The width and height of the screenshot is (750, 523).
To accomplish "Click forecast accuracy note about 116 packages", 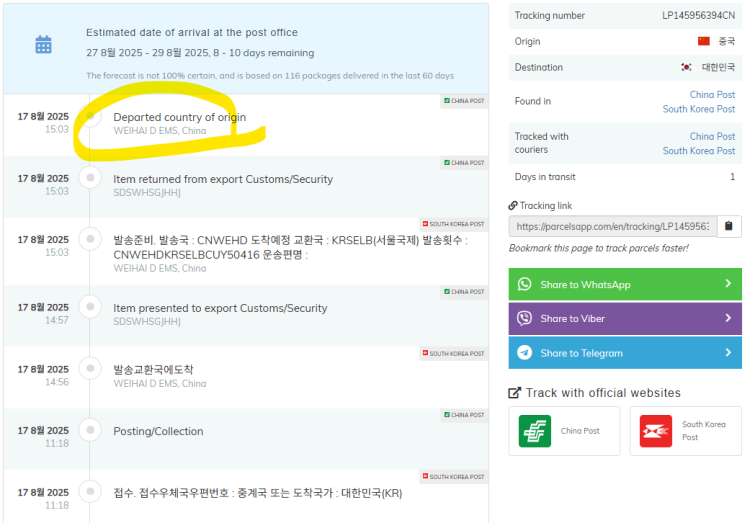I will (x=270, y=76).
